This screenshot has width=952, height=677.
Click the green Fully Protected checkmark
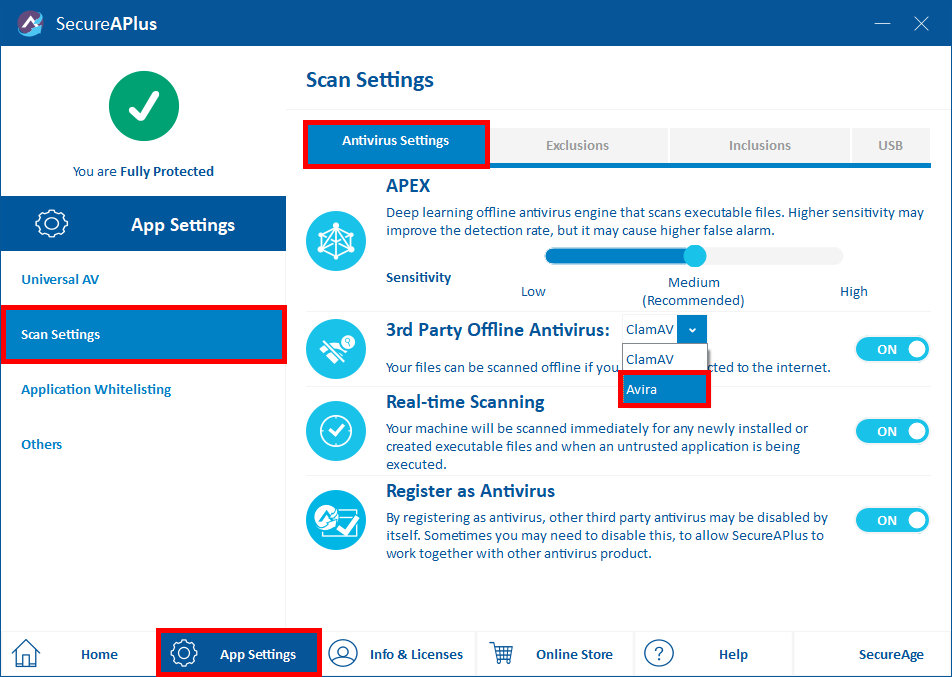pyautogui.click(x=143, y=105)
